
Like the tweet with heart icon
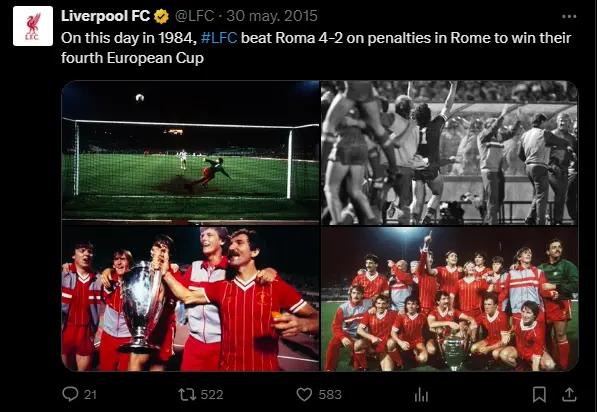(x=304, y=394)
